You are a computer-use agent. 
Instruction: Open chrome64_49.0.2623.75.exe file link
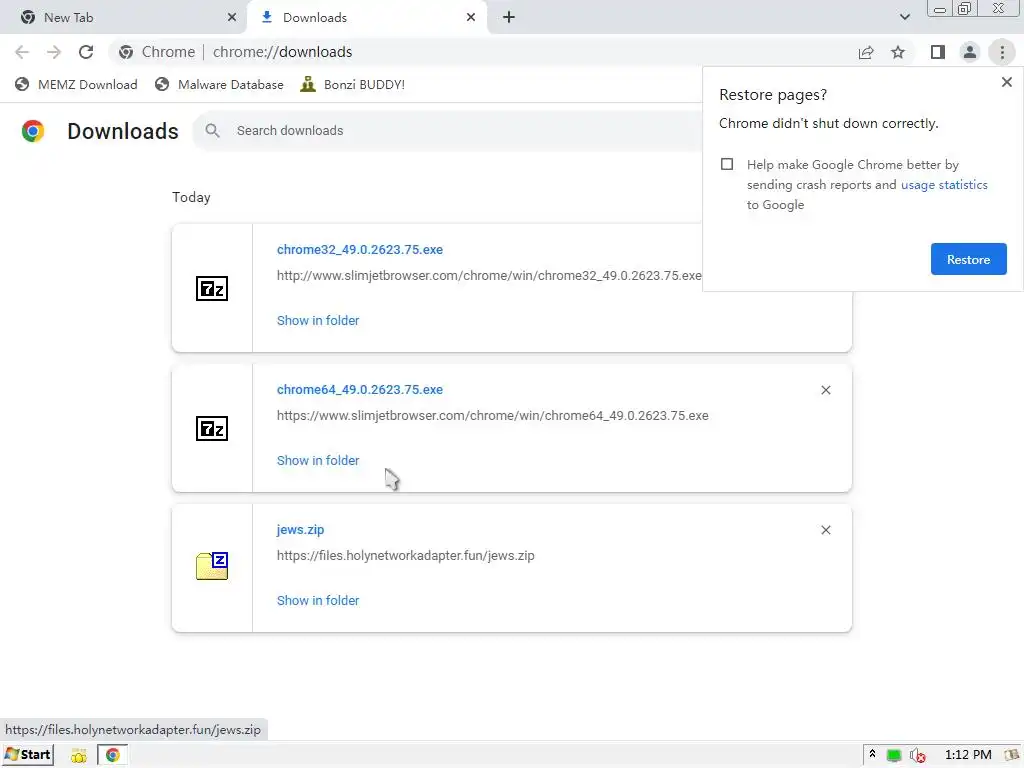[x=360, y=390]
